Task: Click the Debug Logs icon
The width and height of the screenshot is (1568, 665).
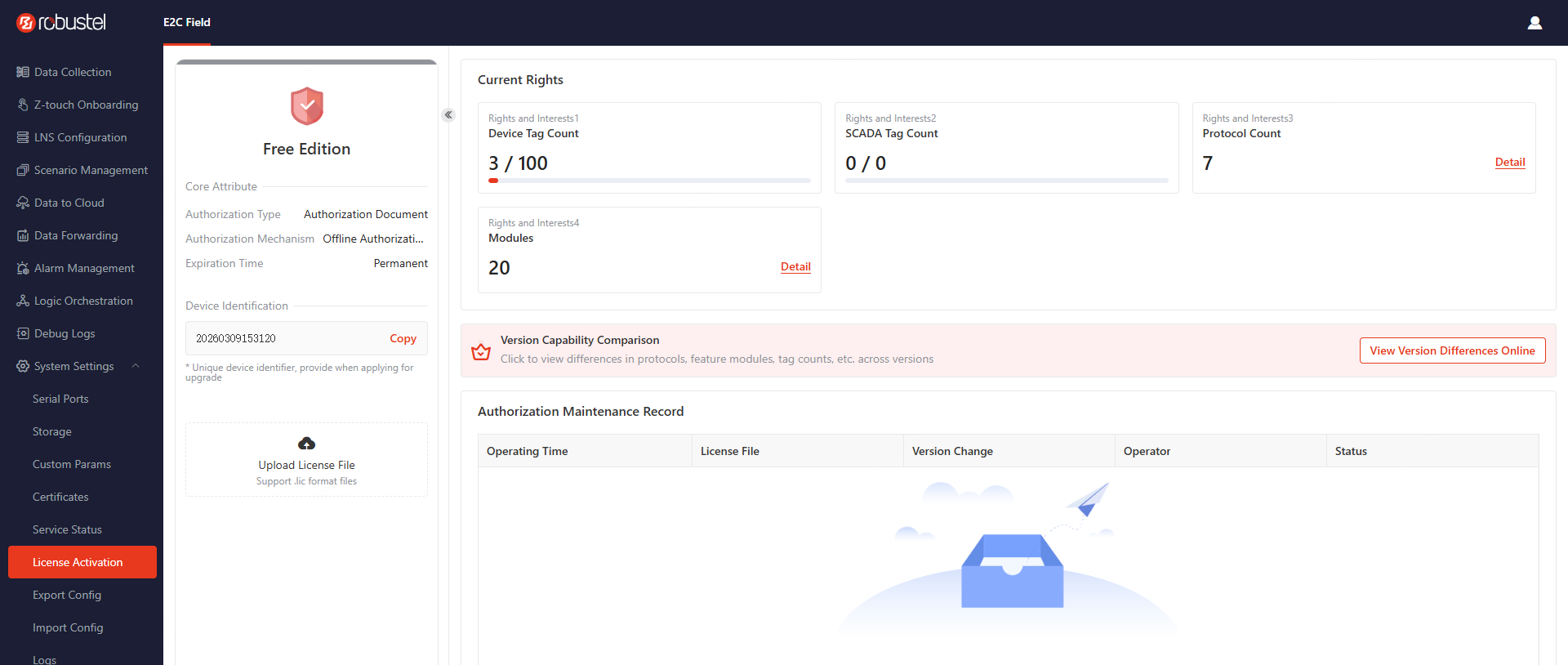Action: tap(23, 333)
